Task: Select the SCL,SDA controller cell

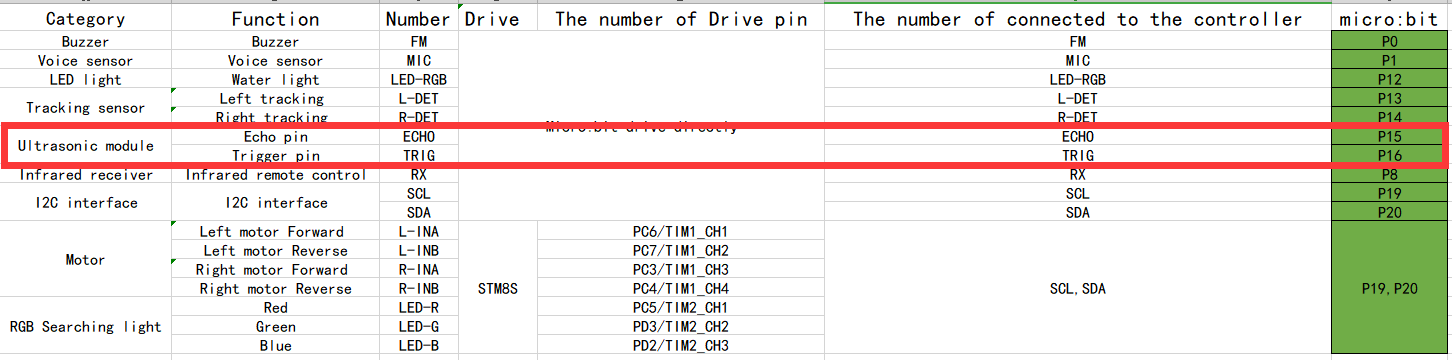Action: pos(1078,289)
